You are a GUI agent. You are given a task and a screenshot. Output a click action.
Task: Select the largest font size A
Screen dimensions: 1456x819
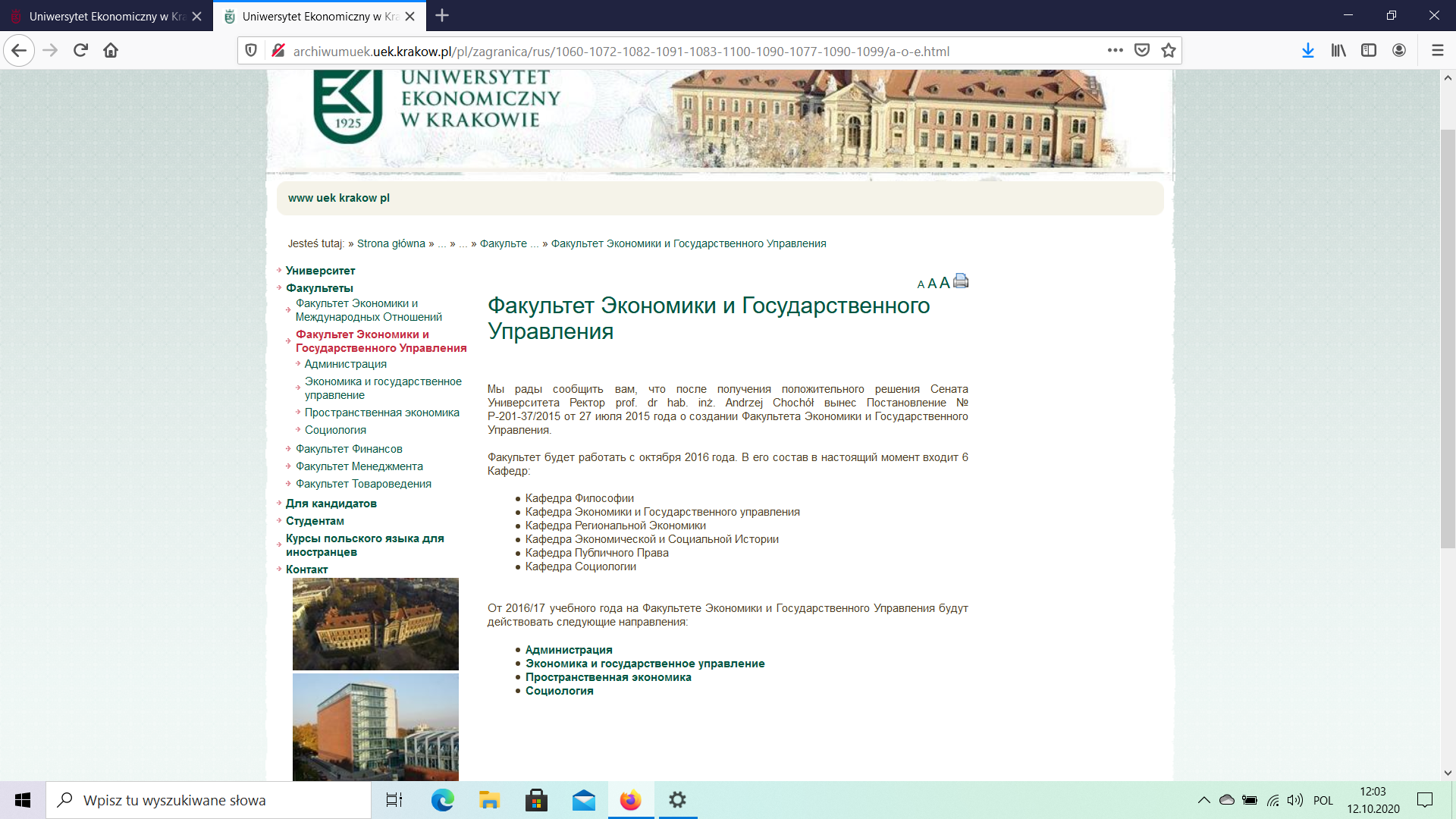click(x=944, y=282)
